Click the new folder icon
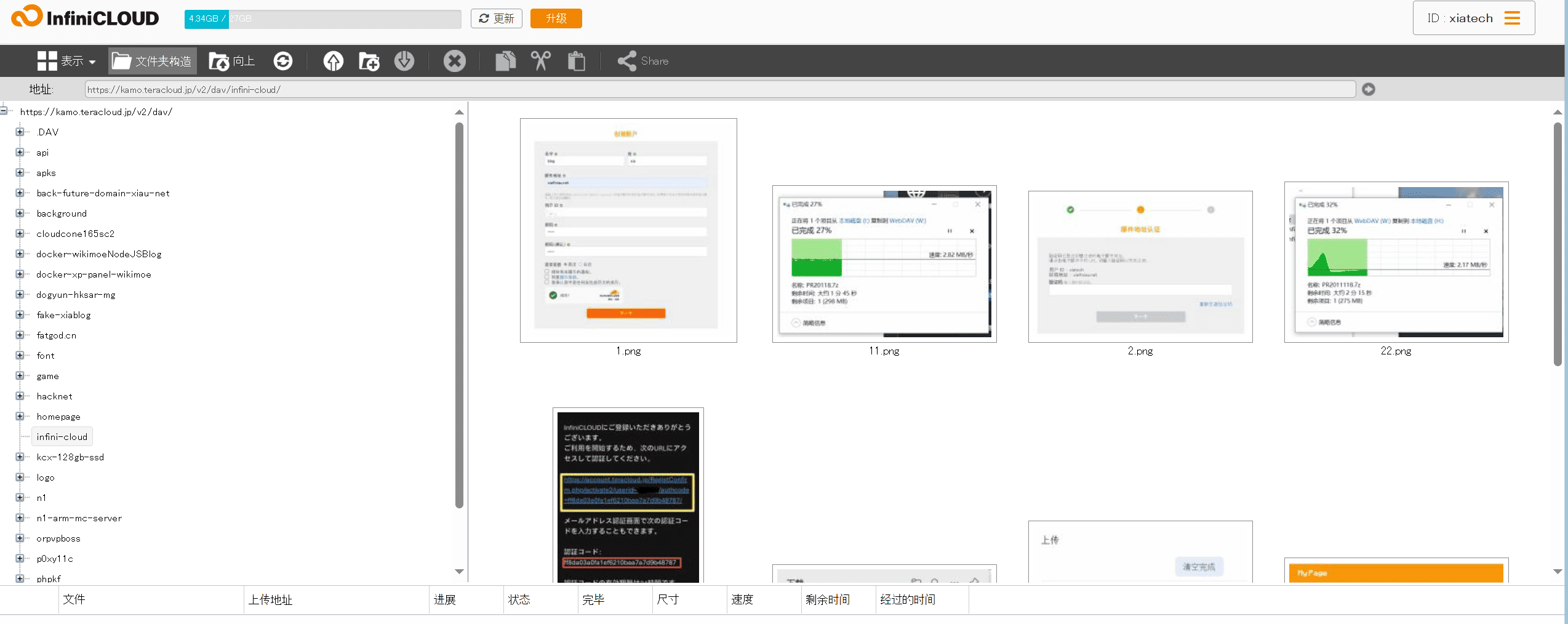Viewport: 1568px width, 624px height. (x=369, y=61)
